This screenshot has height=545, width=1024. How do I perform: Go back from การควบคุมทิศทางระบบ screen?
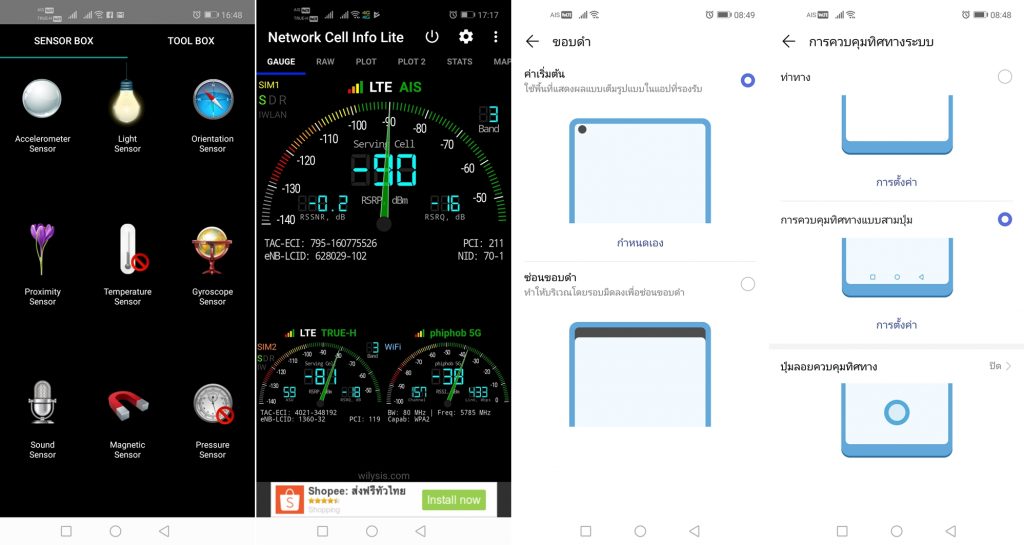pos(789,41)
